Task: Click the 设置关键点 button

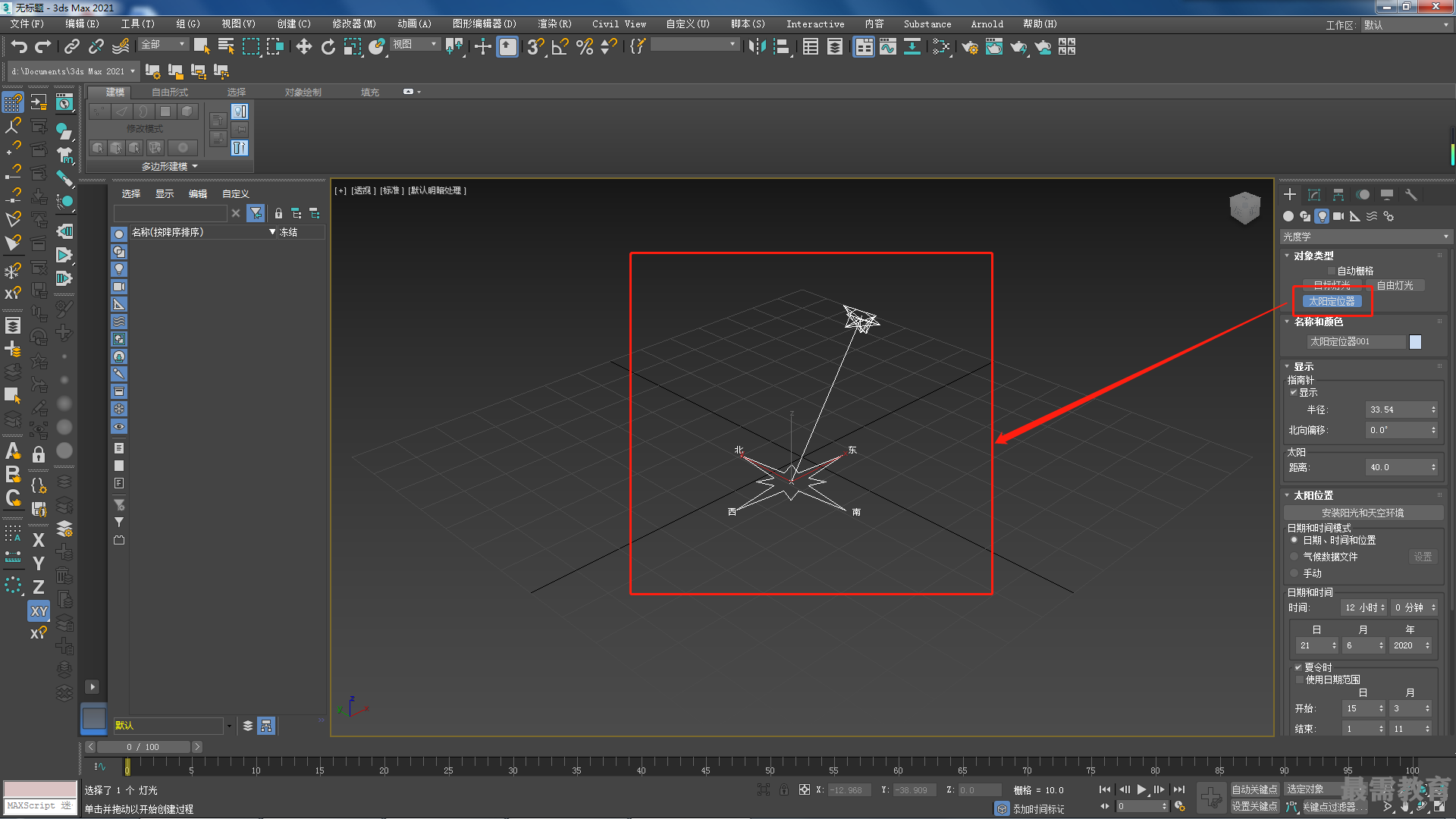Action: click(x=1254, y=806)
